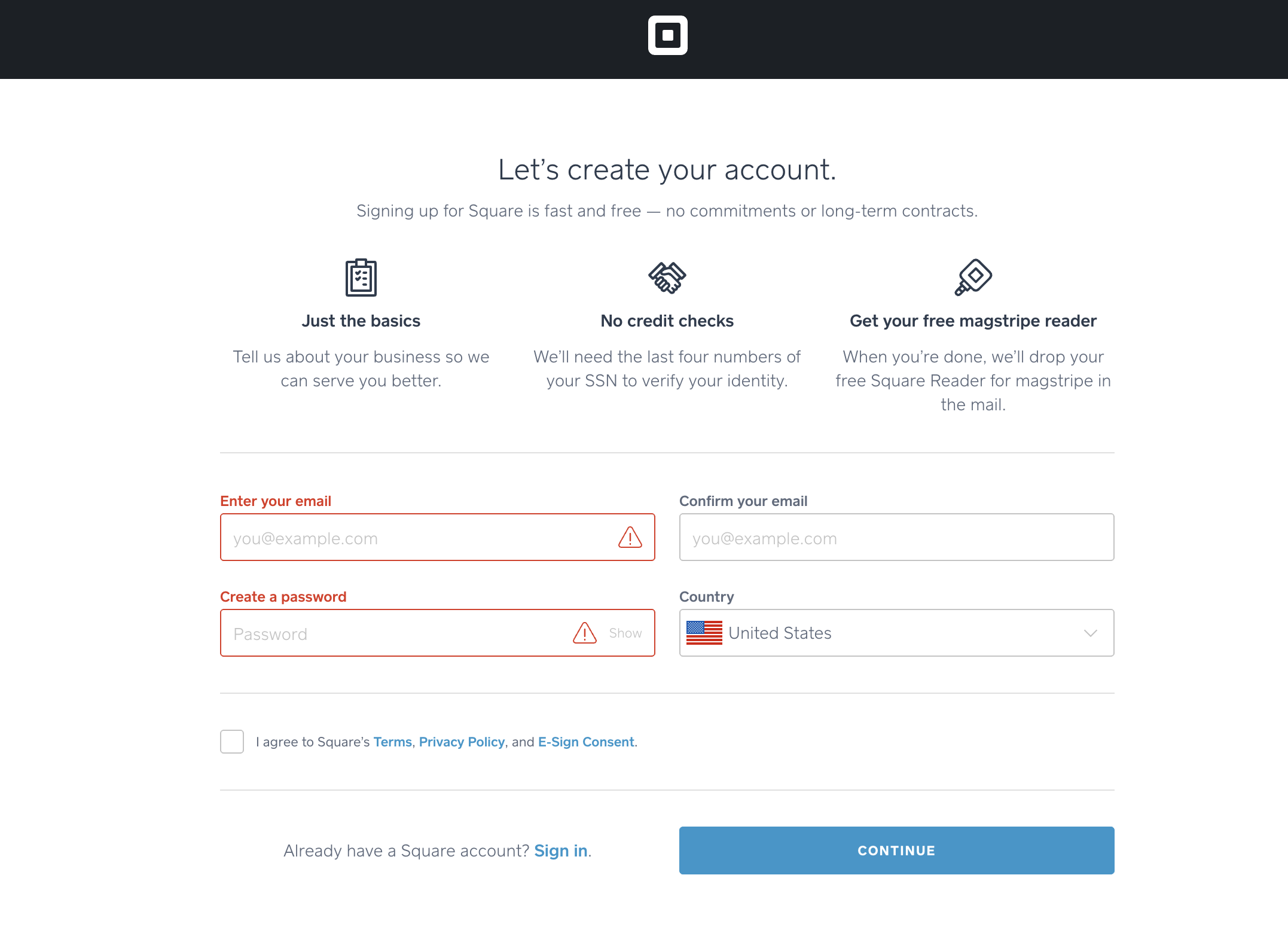Open the Country dropdown

(896, 633)
